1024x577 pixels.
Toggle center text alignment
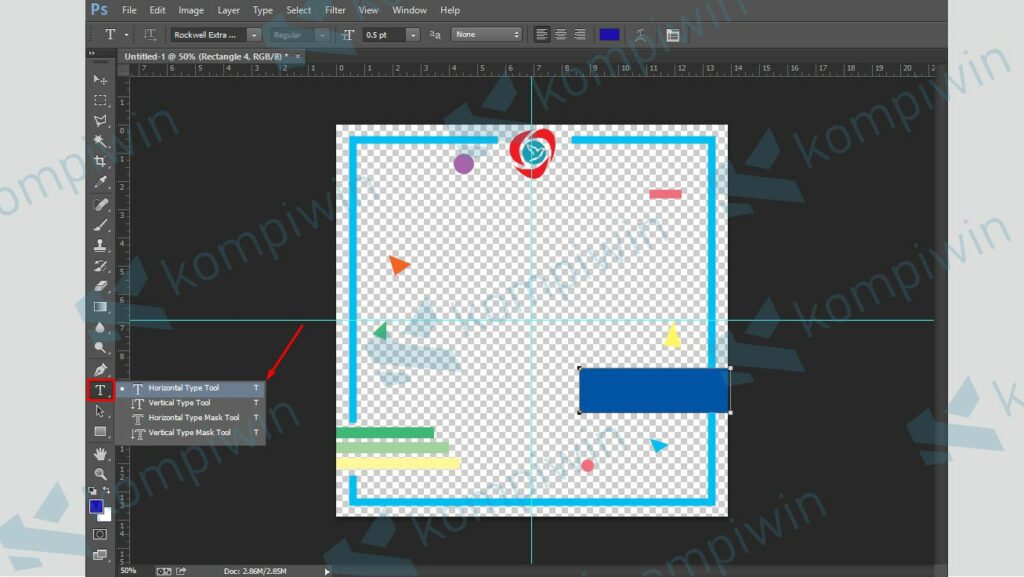[x=561, y=35]
